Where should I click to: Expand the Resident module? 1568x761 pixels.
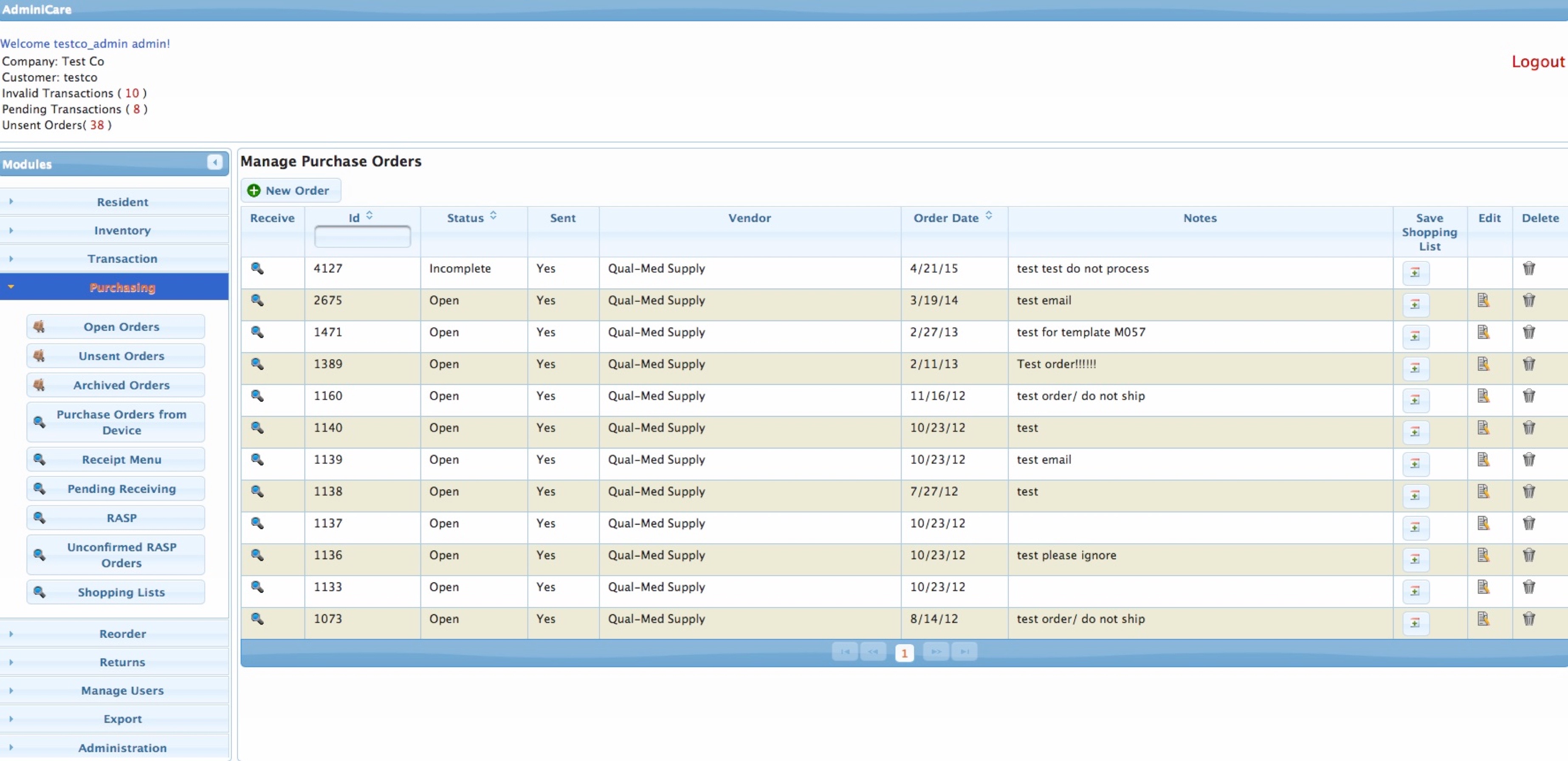point(122,202)
